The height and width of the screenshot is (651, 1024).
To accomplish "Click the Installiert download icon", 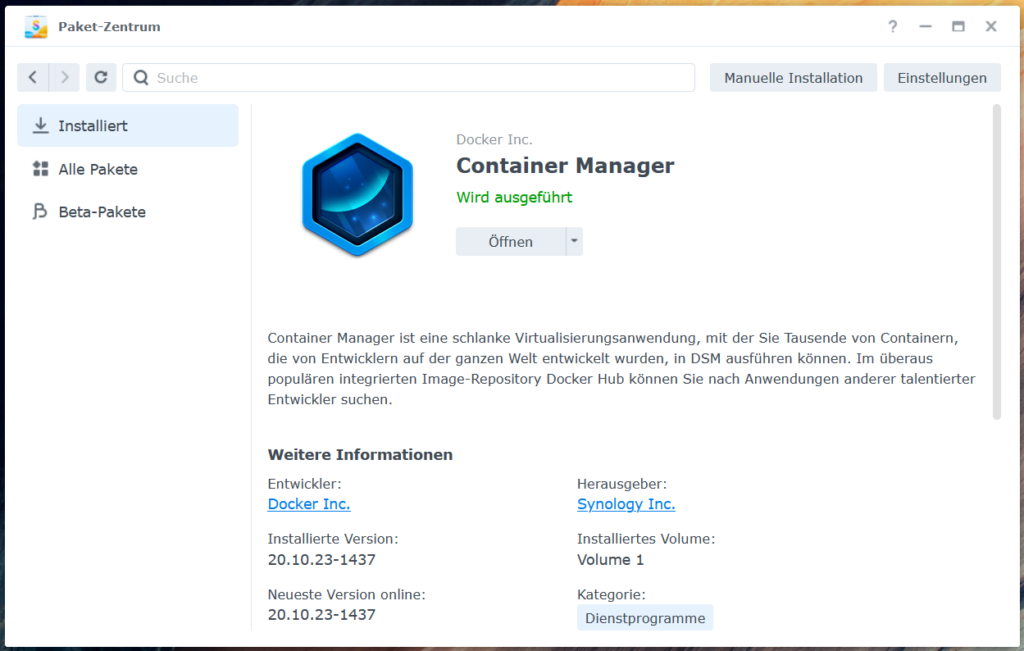I will (40, 125).
